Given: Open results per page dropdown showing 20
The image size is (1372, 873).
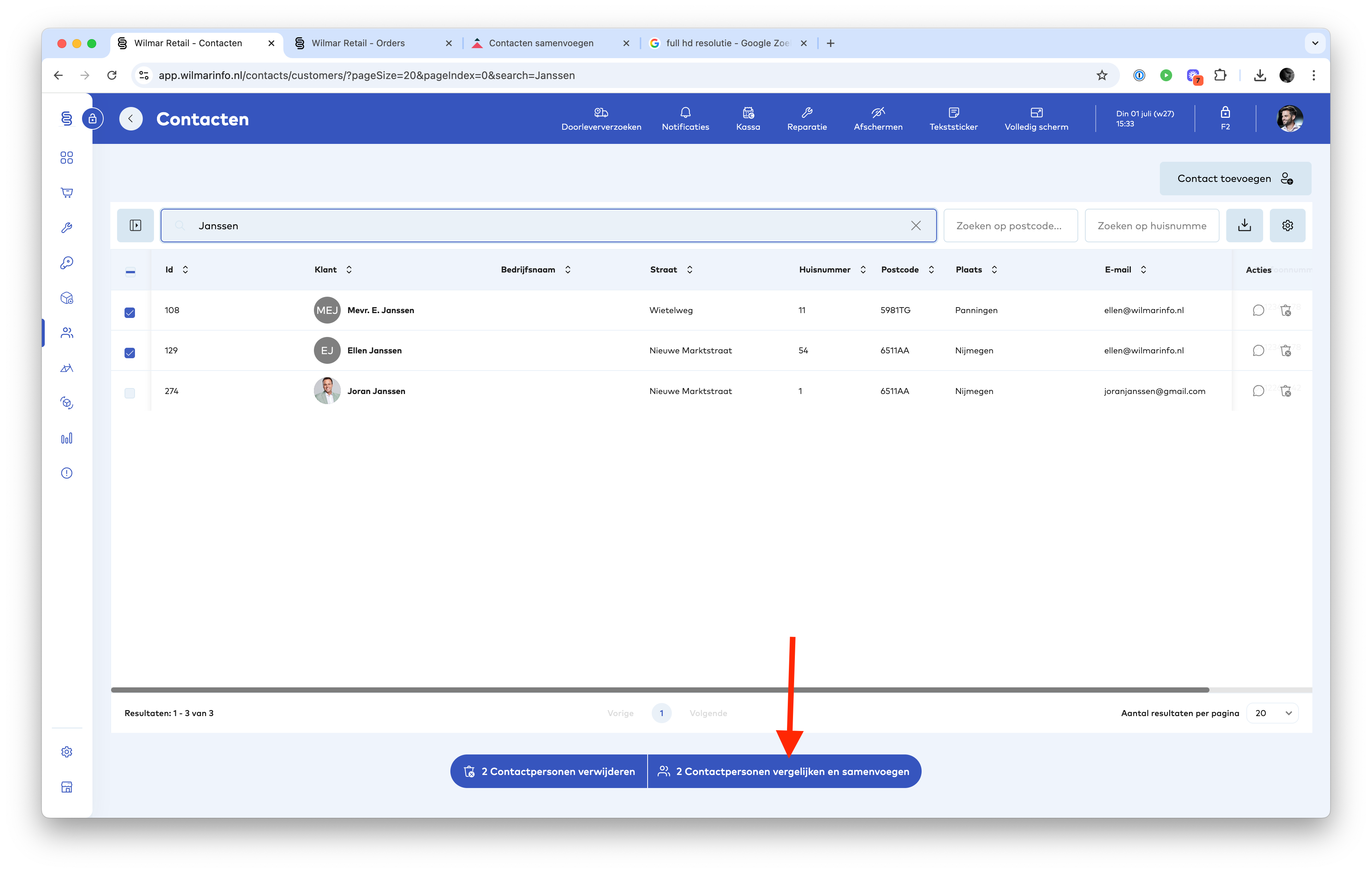Looking at the screenshot, I should pyautogui.click(x=1272, y=713).
